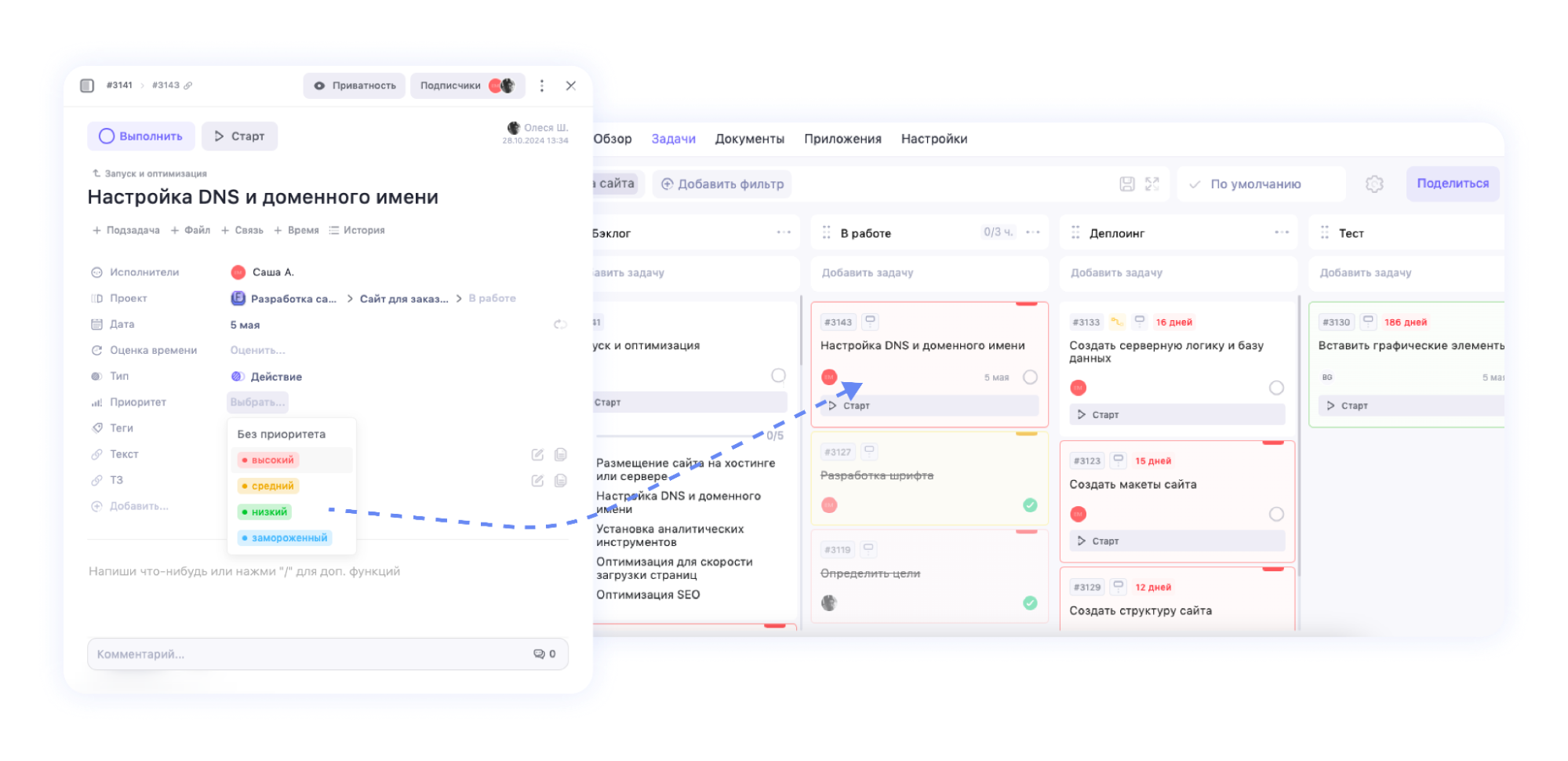Click the edit icon in the Текст row

click(537, 455)
